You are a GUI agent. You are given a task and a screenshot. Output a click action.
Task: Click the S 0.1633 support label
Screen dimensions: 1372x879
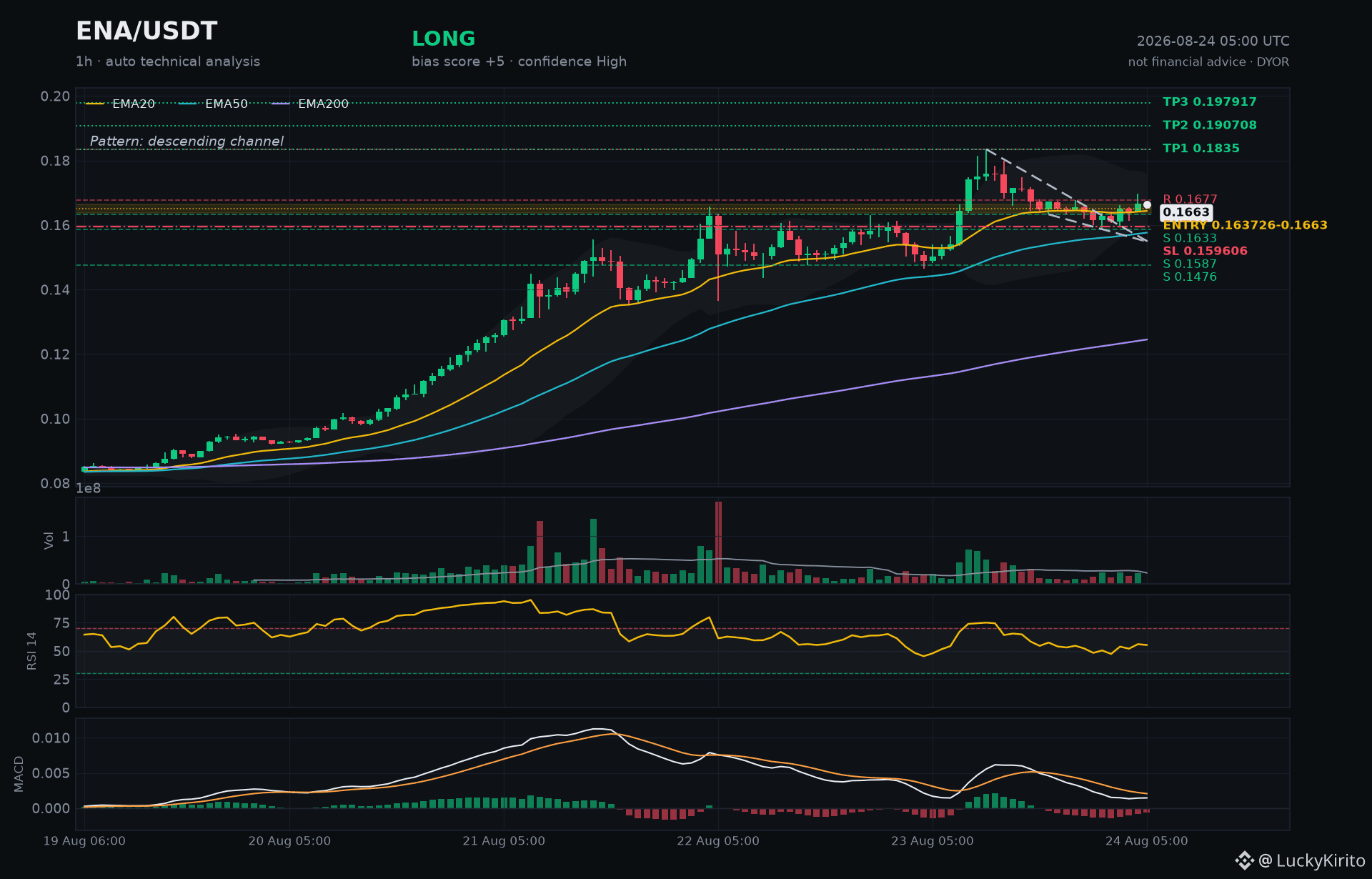1189,238
